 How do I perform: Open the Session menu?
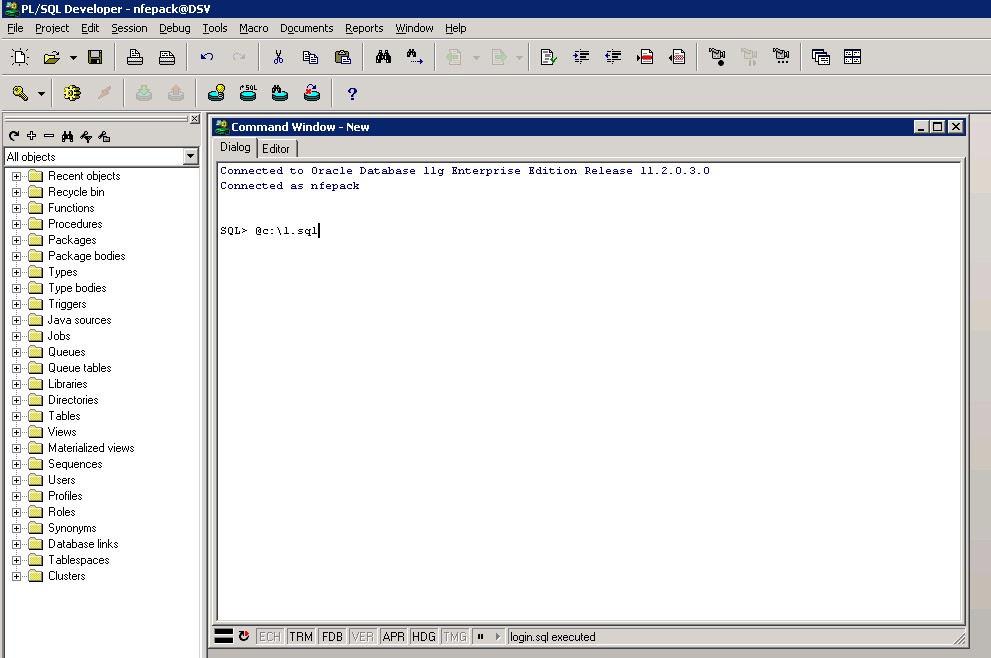pyautogui.click(x=129, y=28)
